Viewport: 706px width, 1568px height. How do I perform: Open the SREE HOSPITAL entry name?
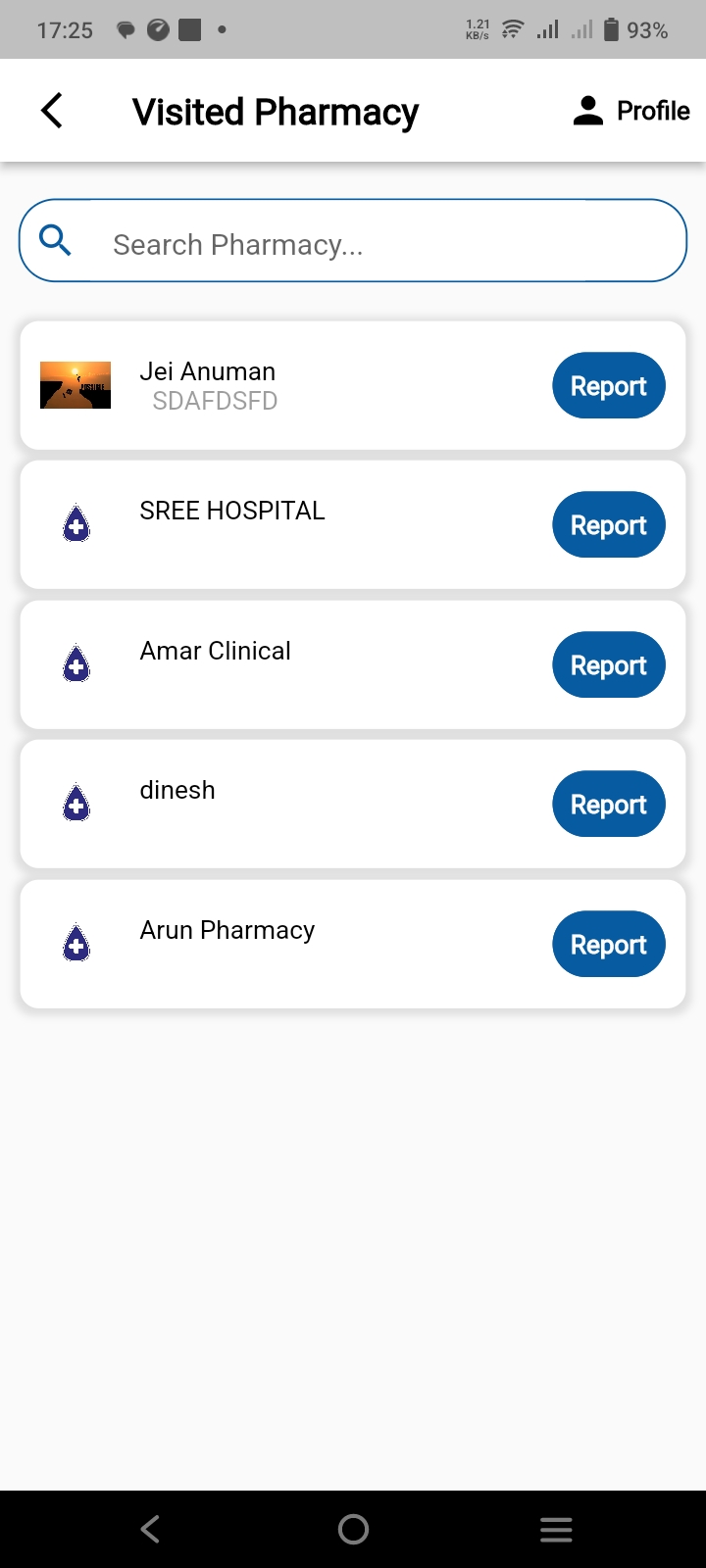[x=232, y=511]
